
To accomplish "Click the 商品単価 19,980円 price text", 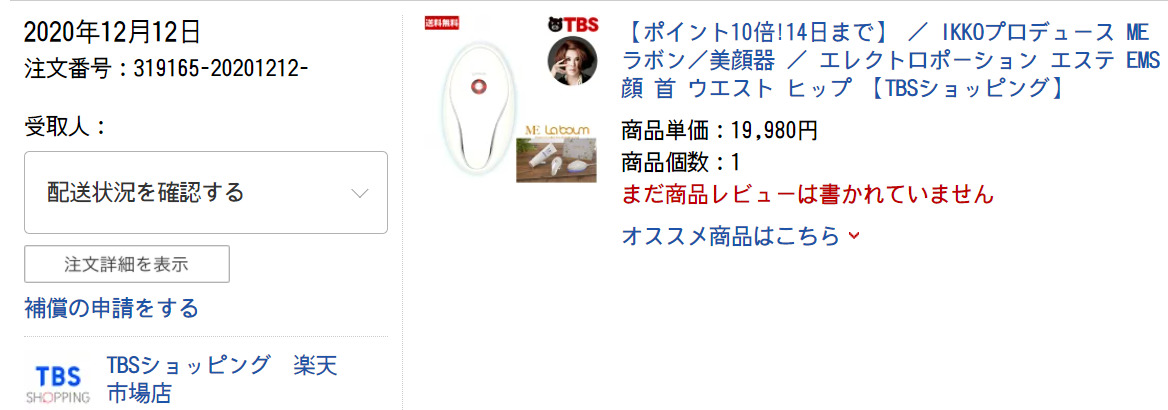I will coord(719,131).
